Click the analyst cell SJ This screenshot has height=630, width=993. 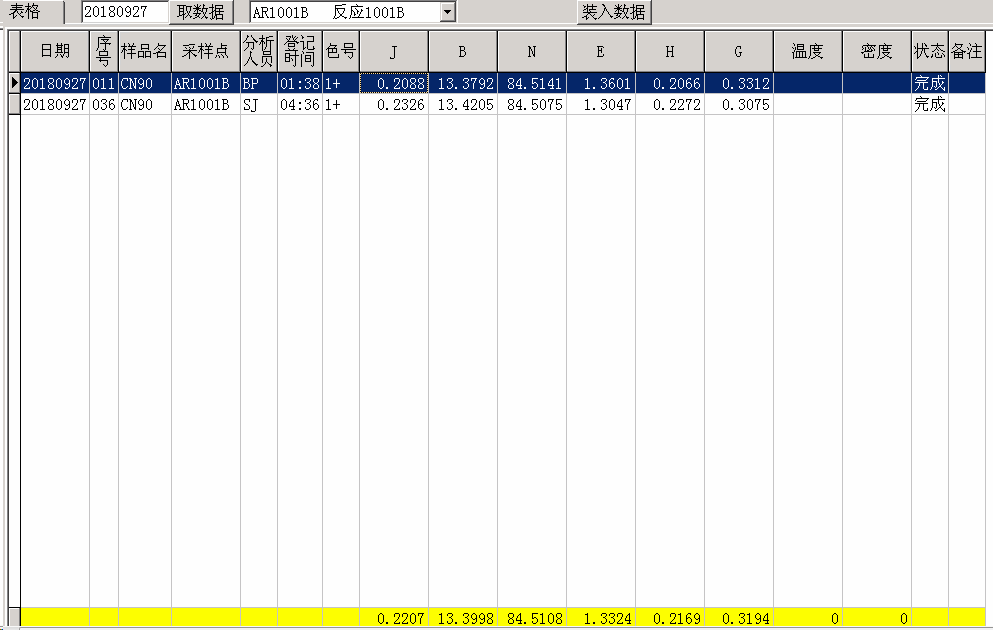tap(258, 104)
